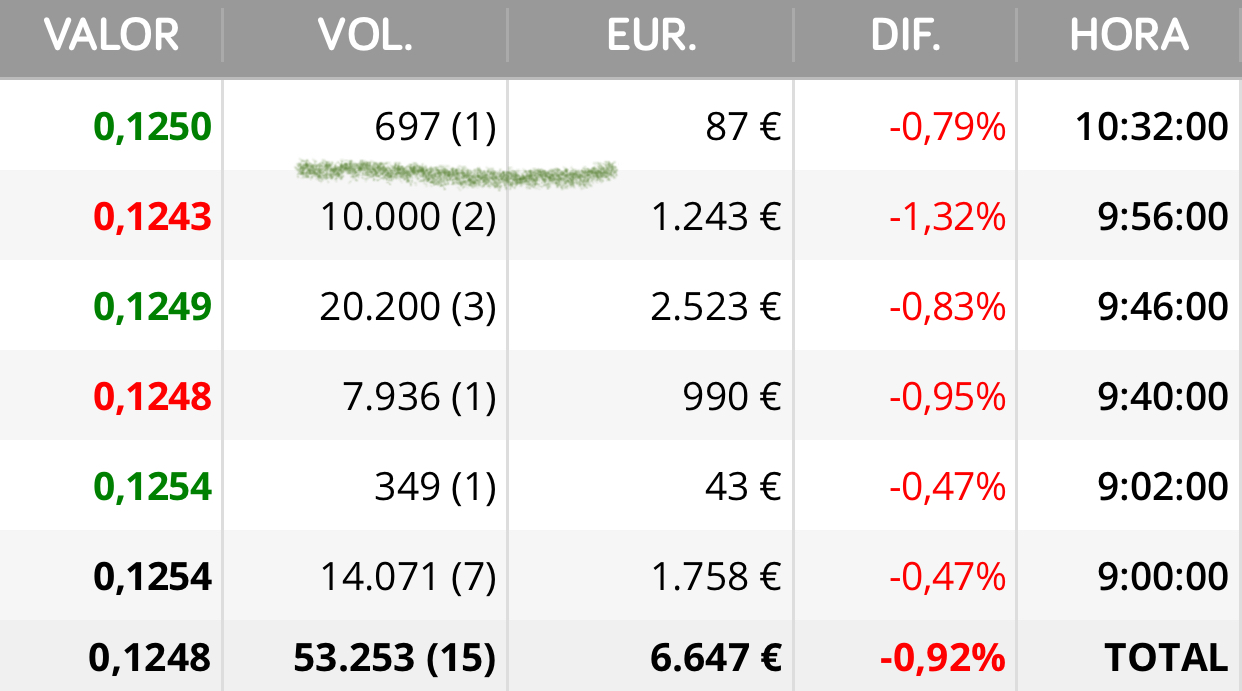Click the DIF. column header
This screenshot has height=691, width=1242.
tap(905, 36)
